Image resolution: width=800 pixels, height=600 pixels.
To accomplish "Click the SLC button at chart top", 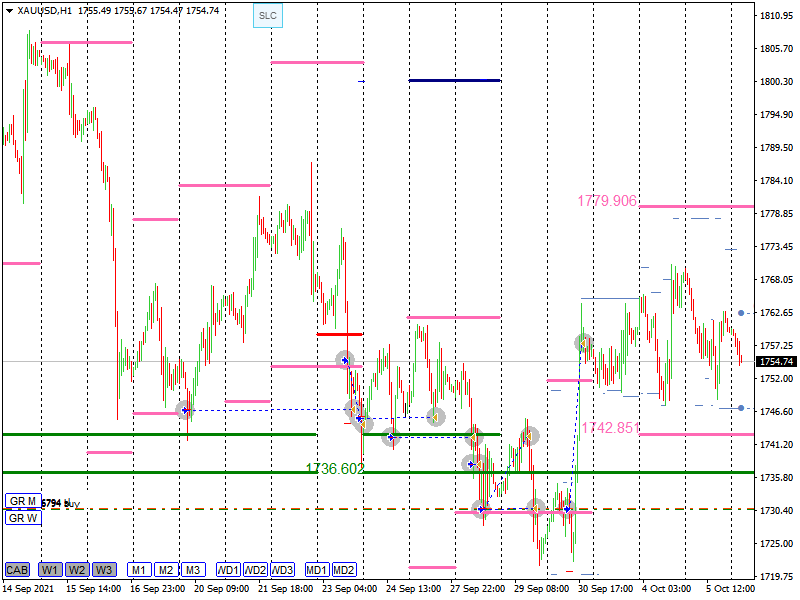I will [x=267, y=16].
